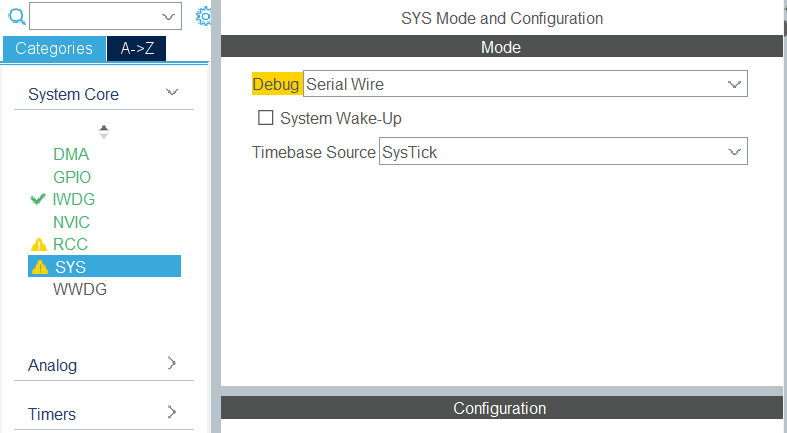
Task: Click the IWDG green checkmark icon
Action: (x=38, y=199)
